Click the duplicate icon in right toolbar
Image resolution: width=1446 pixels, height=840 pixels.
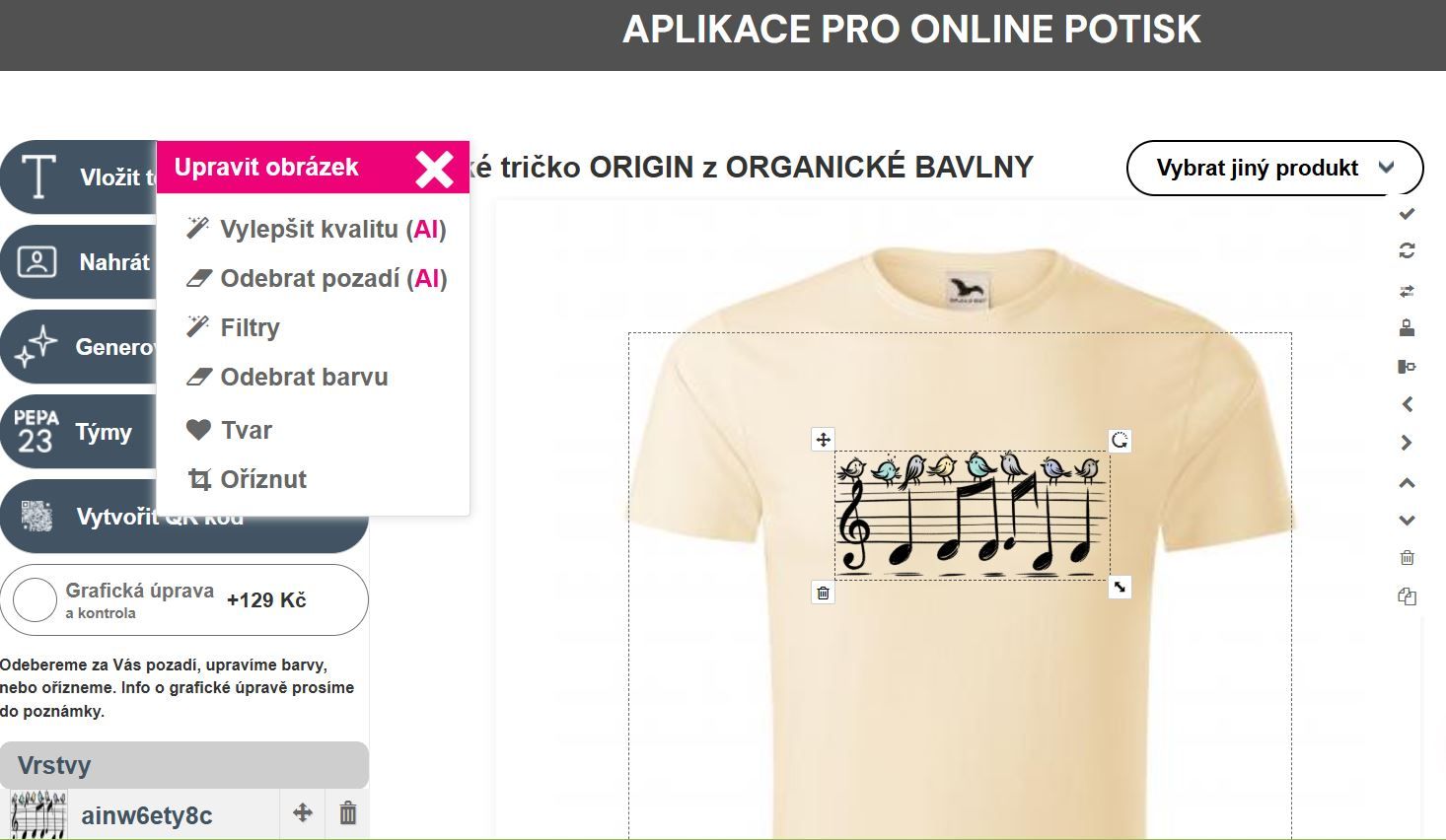tap(1408, 596)
